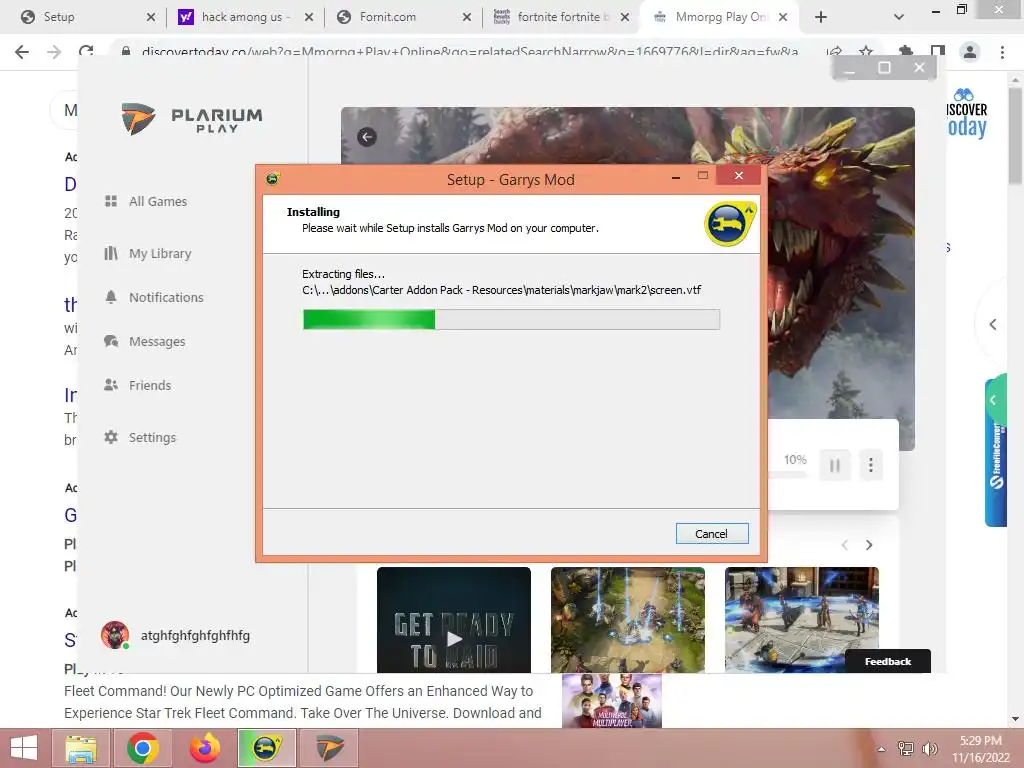Open volume icon in system tray
Viewport: 1024px width, 768px height.
click(929, 749)
